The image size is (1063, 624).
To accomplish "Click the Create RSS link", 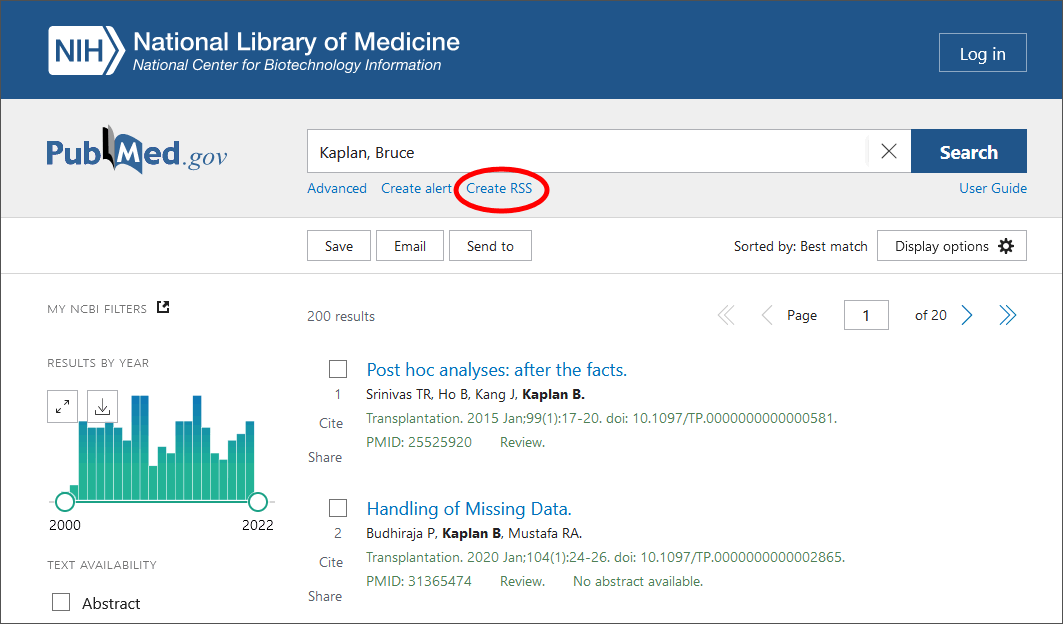I will pos(499,189).
